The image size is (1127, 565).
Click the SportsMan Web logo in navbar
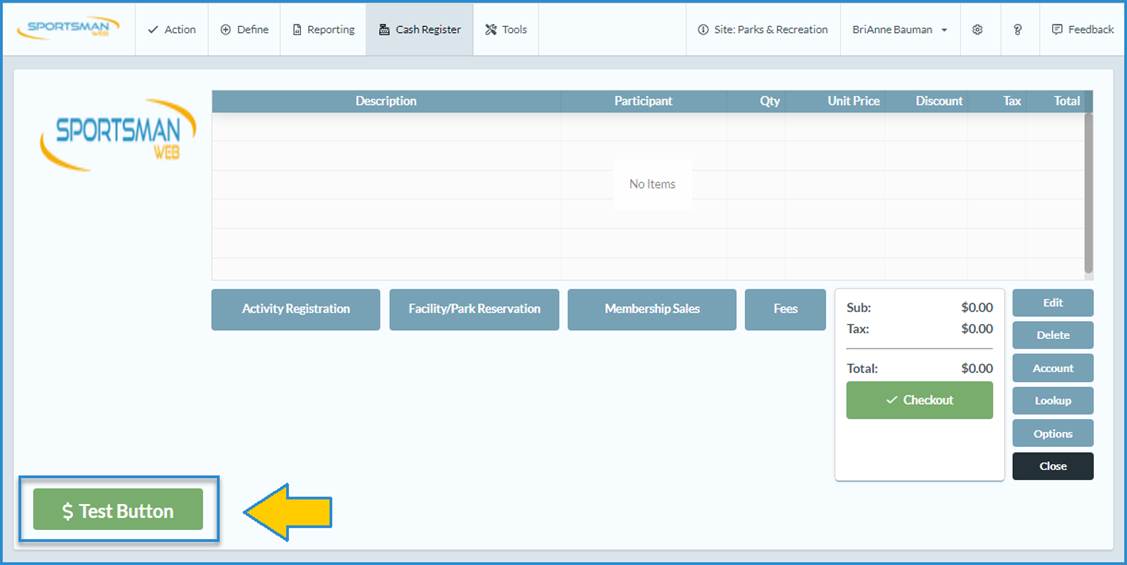pos(68,29)
